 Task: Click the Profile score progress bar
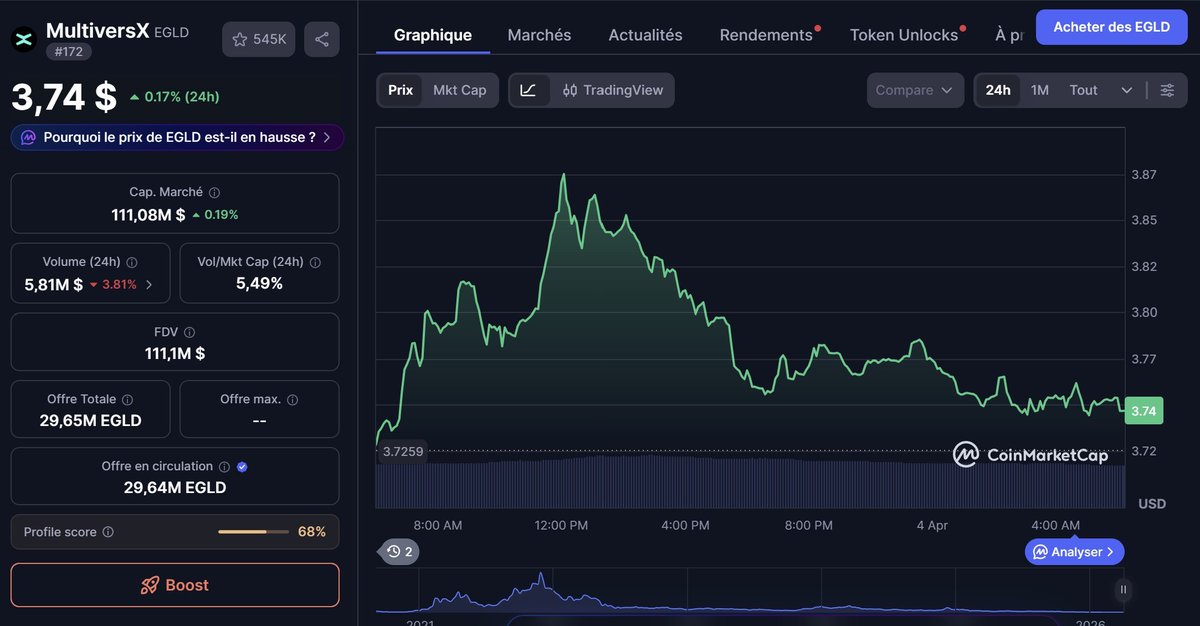coord(252,532)
